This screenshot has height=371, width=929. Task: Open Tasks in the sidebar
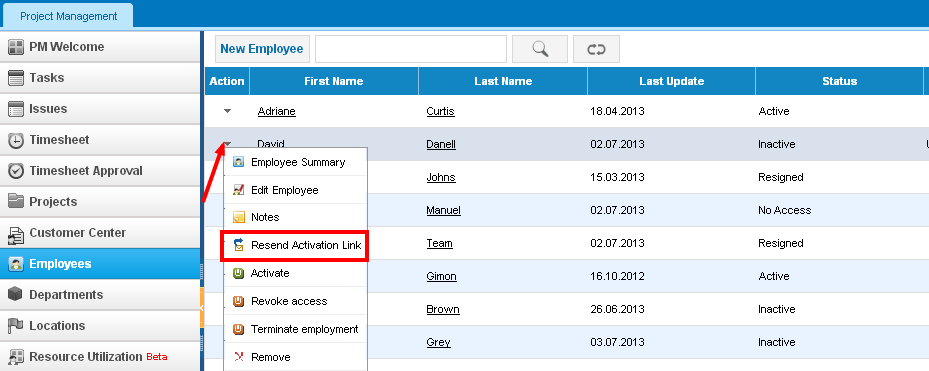100,78
